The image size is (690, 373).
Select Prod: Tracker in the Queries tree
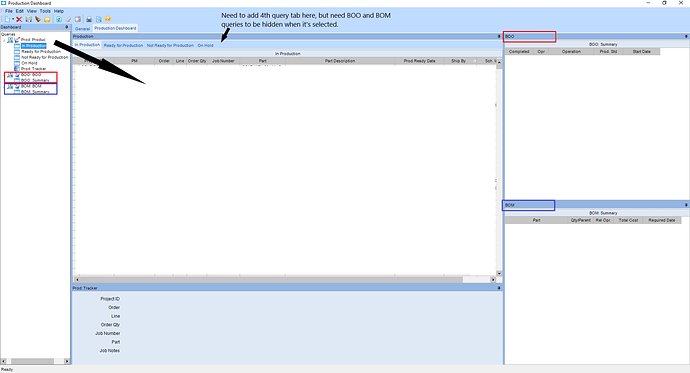[x=33, y=69]
